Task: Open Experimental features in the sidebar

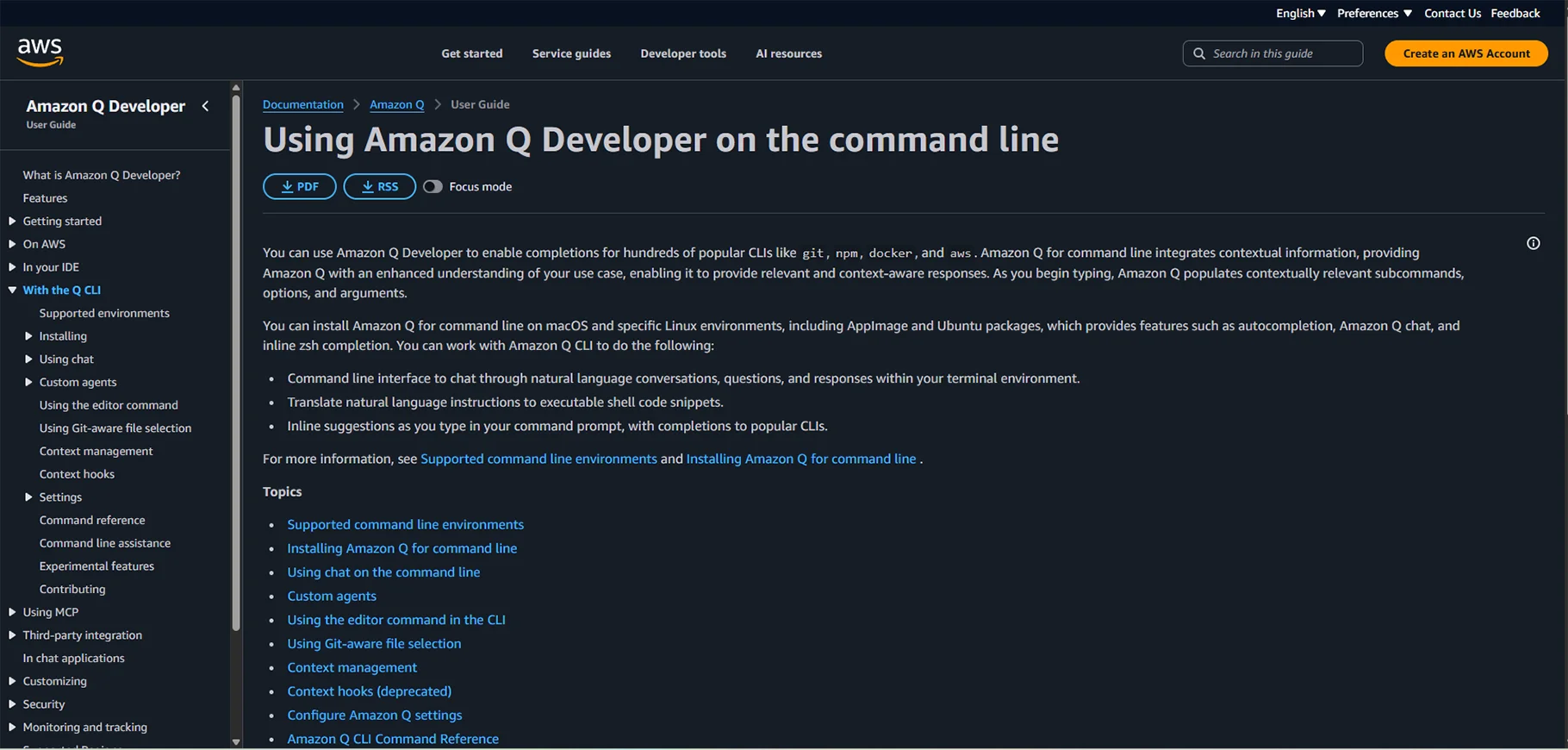Action: (x=96, y=566)
